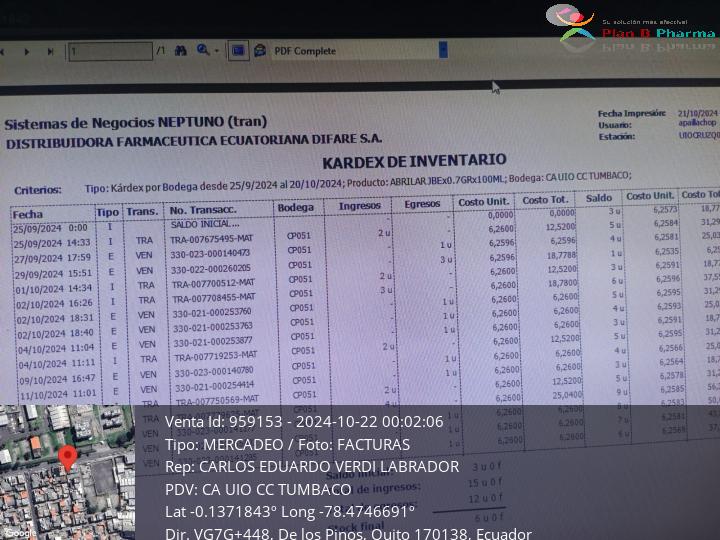Click the date 25/09/2024 14:33
Image resolution: width=720 pixels, height=540 pixels.
(x=52, y=243)
